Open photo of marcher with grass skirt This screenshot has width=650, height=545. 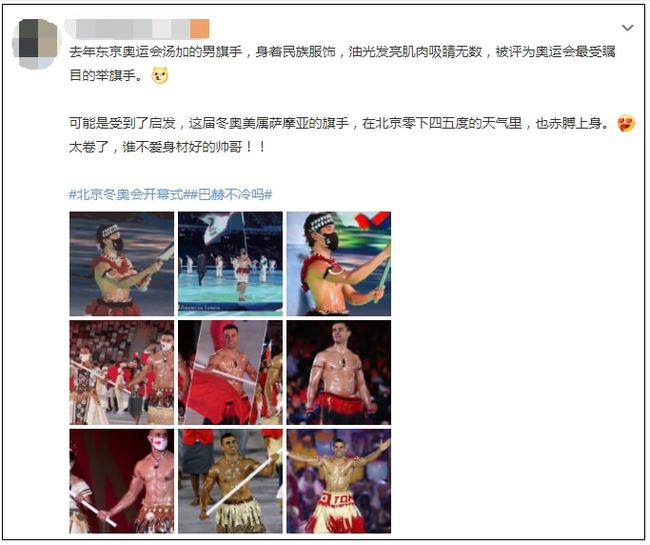pyautogui.click(x=230, y=481)
